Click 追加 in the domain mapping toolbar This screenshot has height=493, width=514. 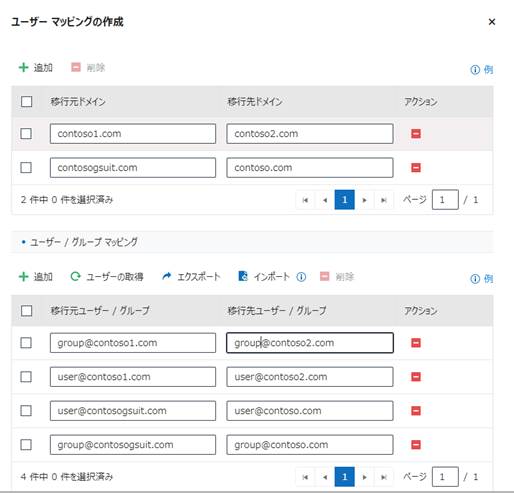coord(36,68)
